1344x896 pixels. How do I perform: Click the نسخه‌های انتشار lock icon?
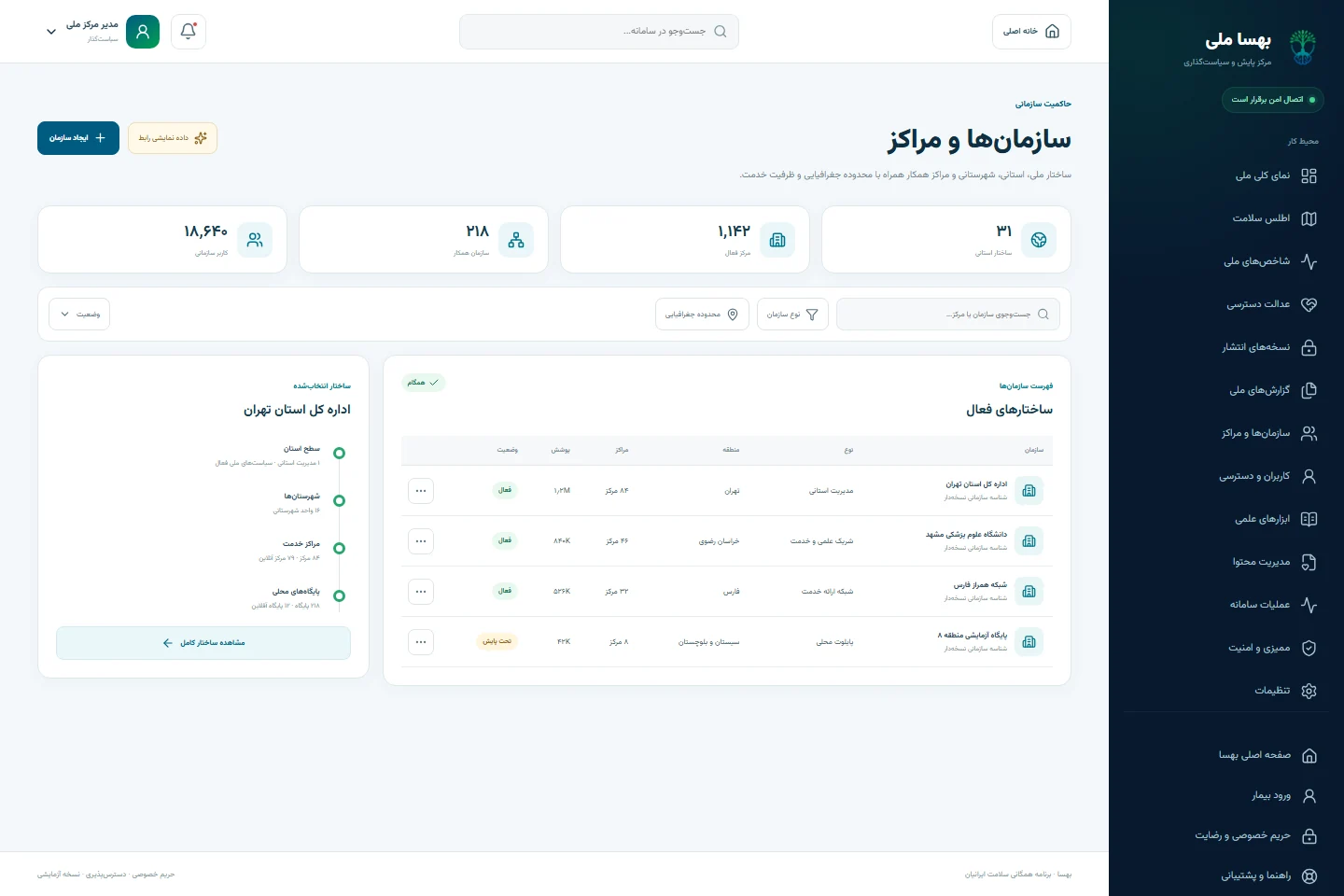coord(1309,347)
